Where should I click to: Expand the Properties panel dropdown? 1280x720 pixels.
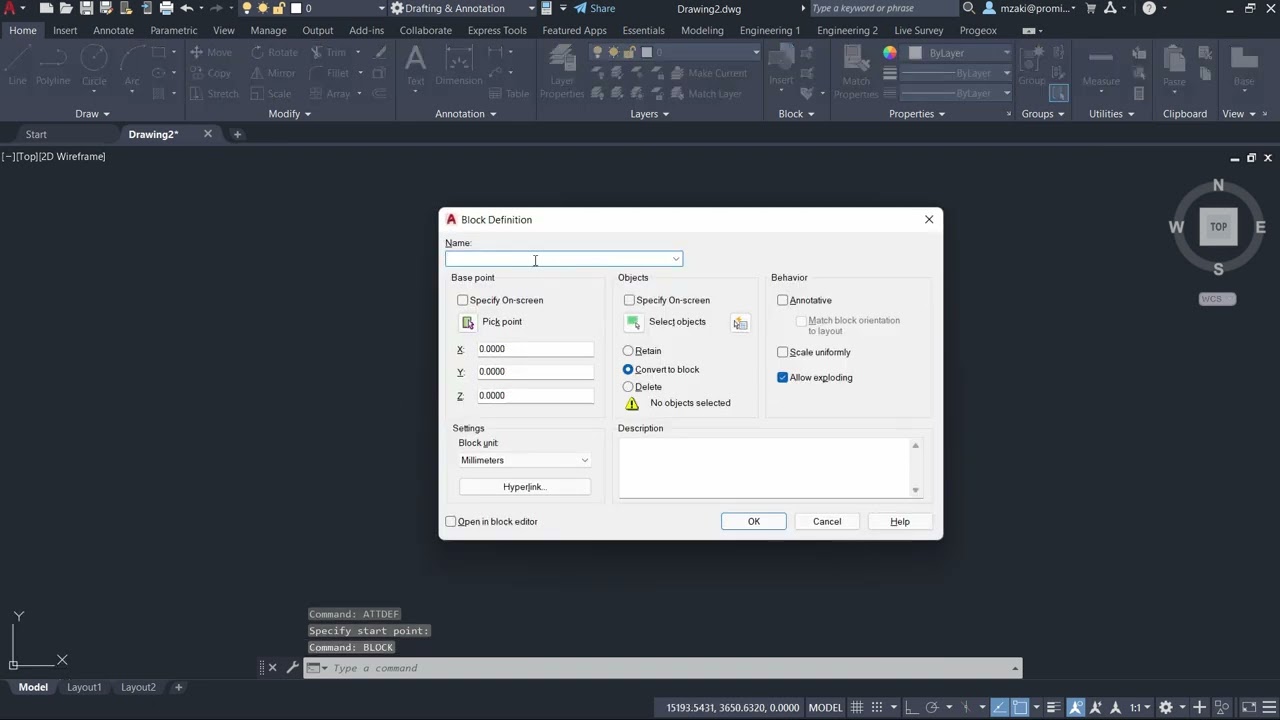(x=917, y=114)
